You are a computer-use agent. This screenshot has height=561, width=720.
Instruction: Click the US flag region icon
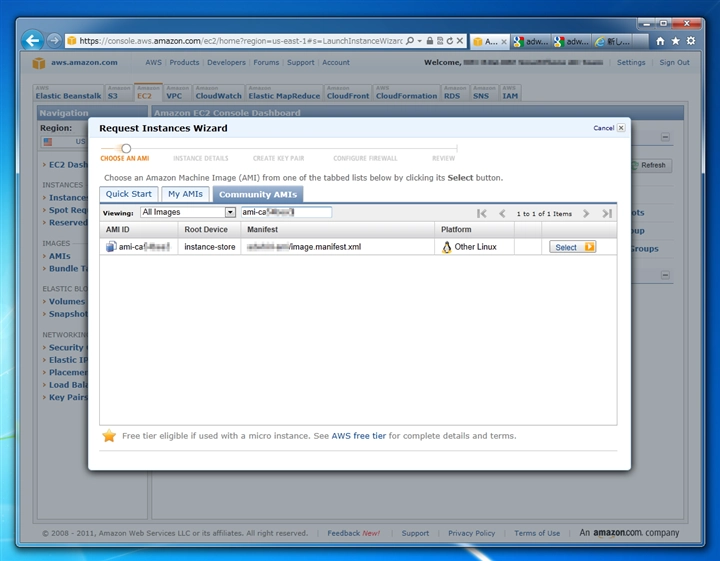click(48, 141)
